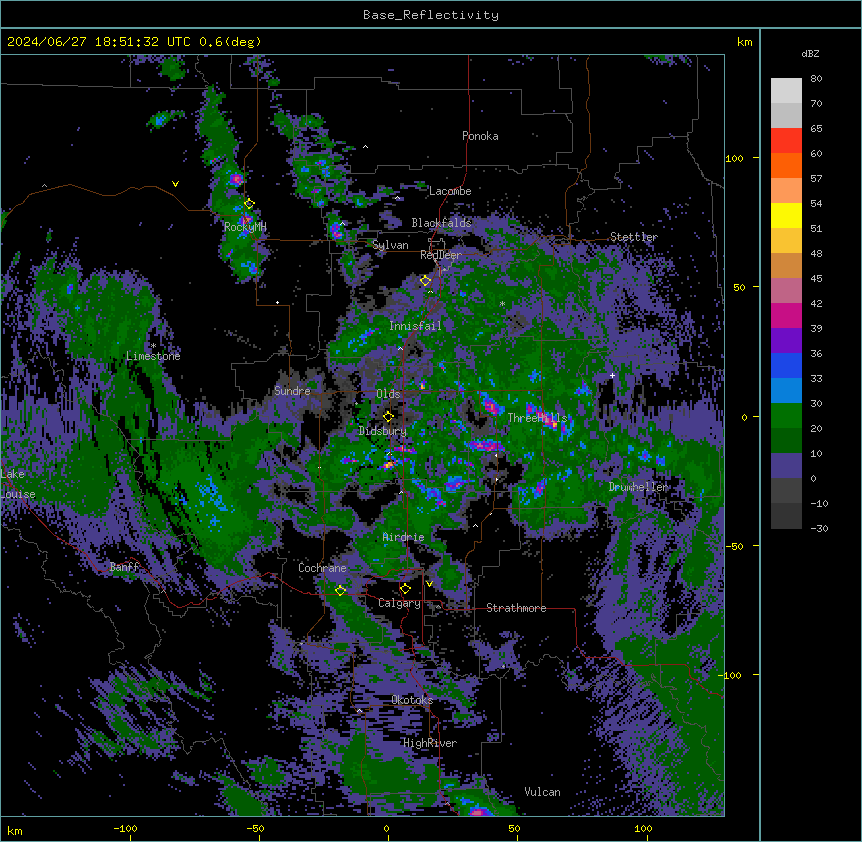Viewport: 862px width, 842px height.
Task: Click the RockyMH map label
Action: [x=245, y=227]
